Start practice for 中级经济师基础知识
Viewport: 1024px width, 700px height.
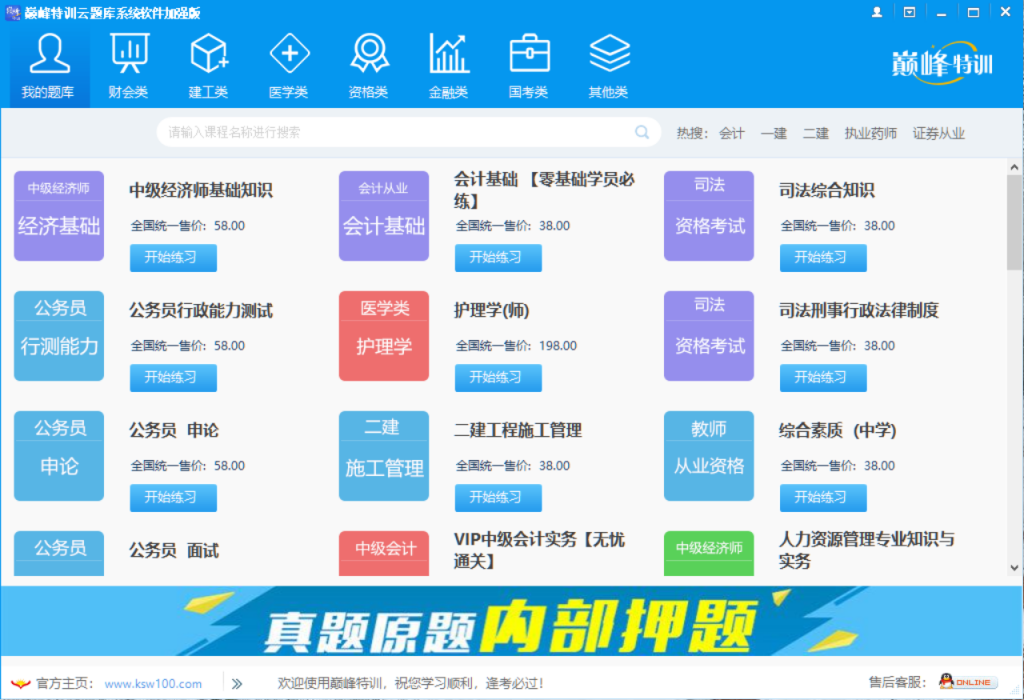point(173,258)
